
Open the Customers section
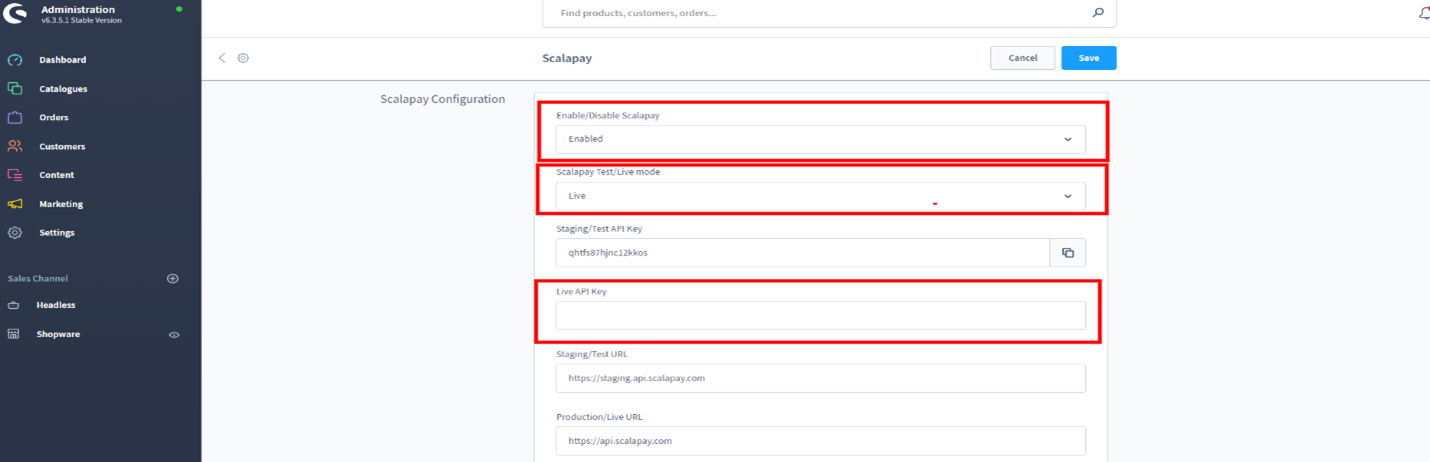(62, 146)
